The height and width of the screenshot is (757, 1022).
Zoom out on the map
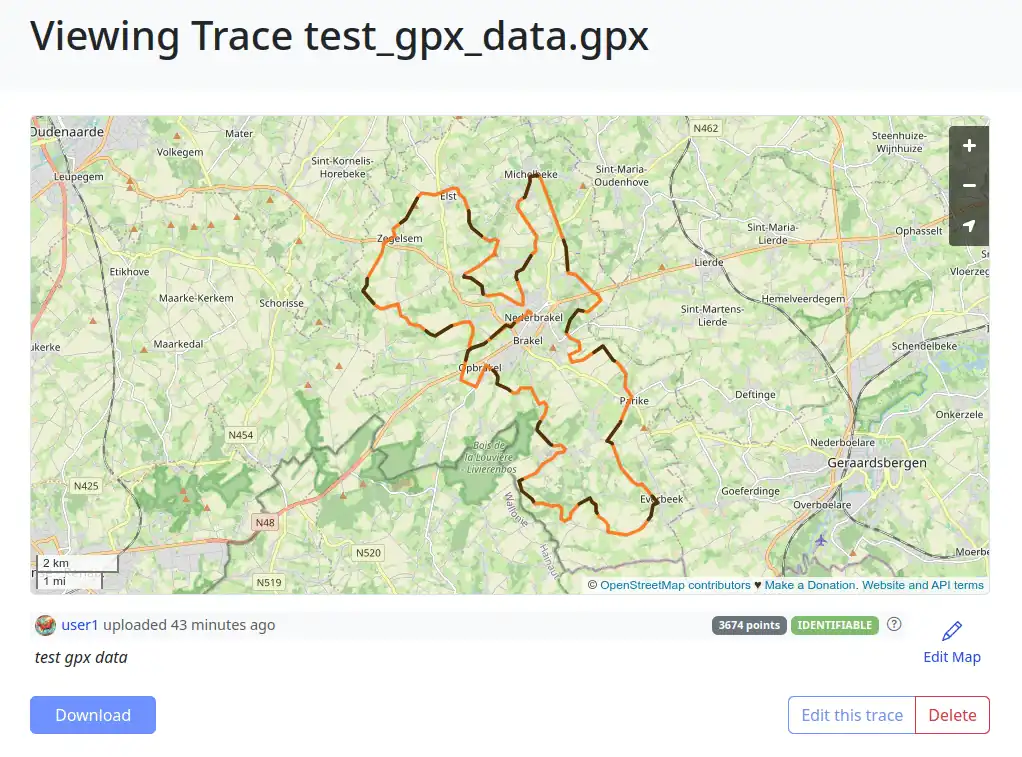click(968, 186)
